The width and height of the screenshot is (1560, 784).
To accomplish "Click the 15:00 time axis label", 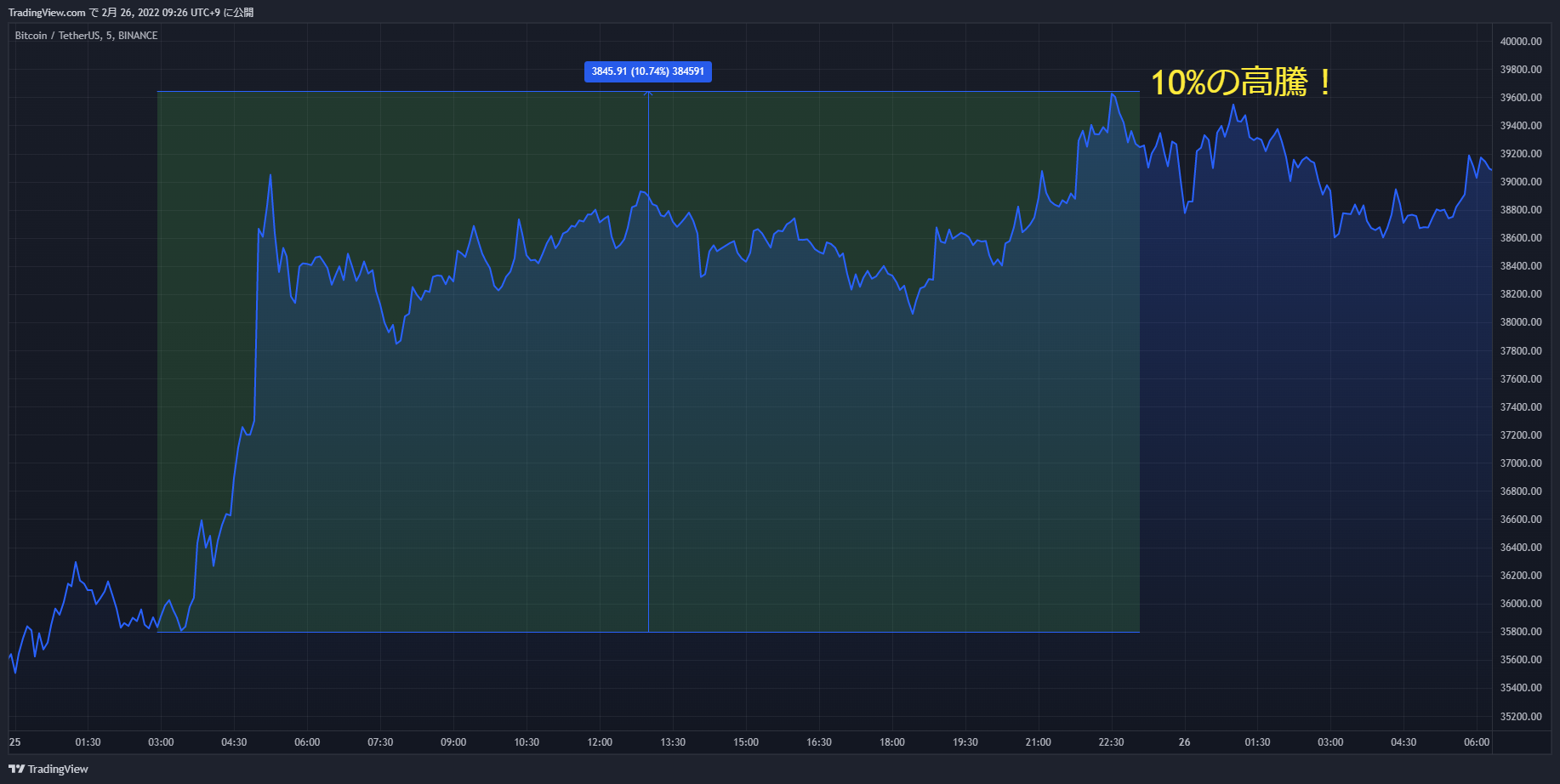I will [746, 742].
